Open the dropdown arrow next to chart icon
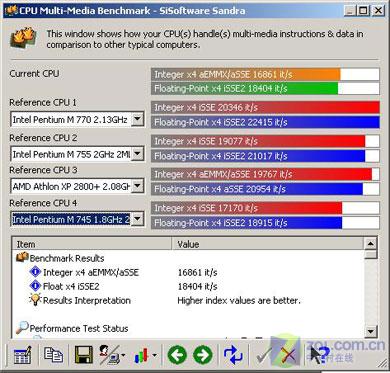390x373 pixels. click(x=154, y=355)
